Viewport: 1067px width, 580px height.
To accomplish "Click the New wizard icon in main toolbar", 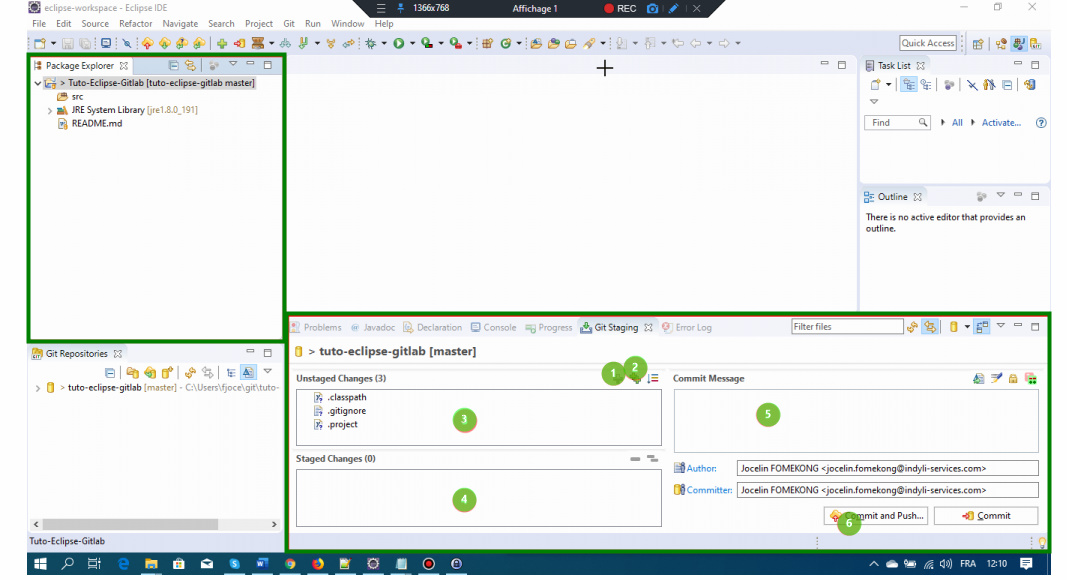I will [x=39, y=44].
